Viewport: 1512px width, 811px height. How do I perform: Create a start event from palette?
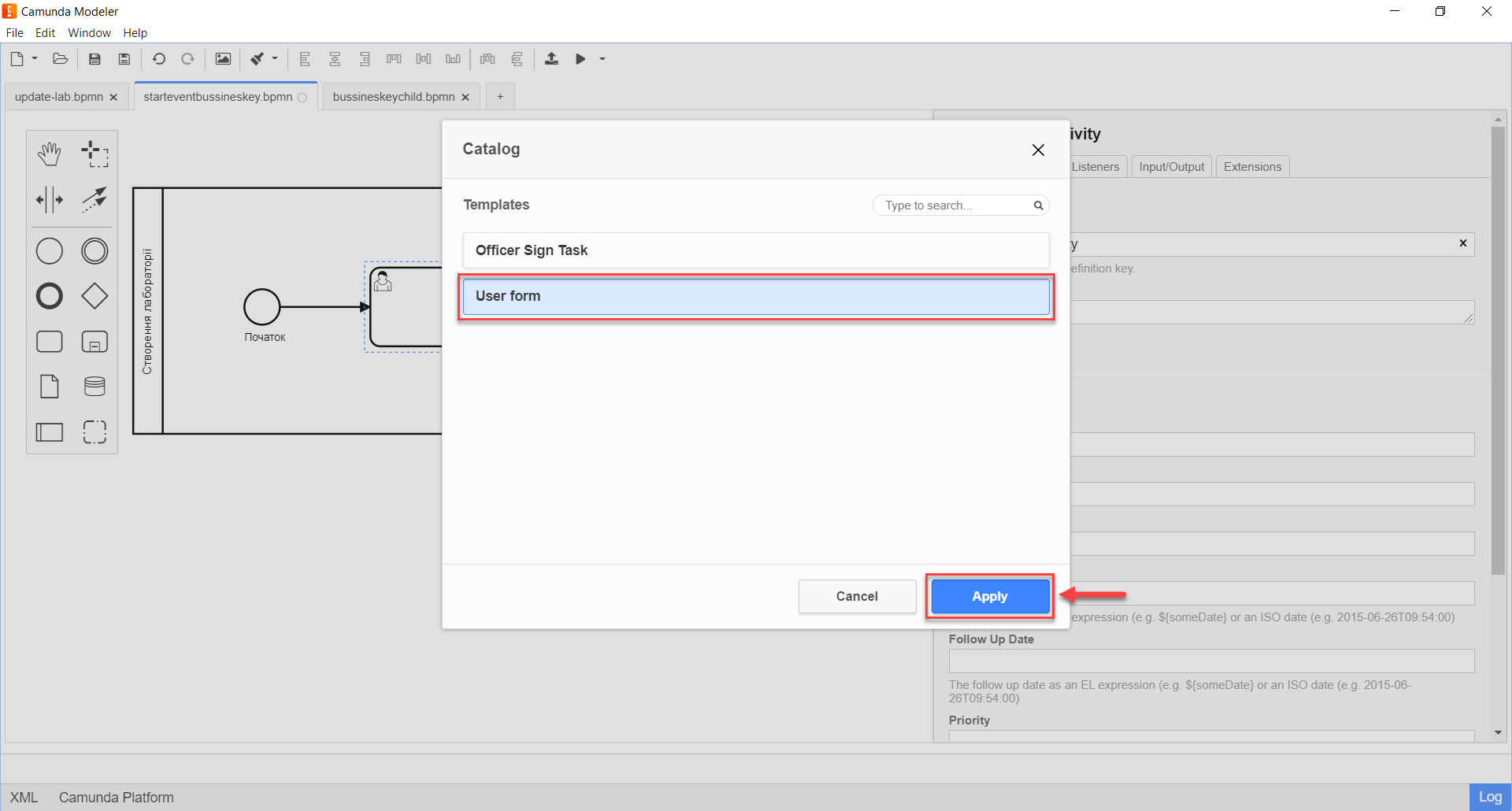50,251
